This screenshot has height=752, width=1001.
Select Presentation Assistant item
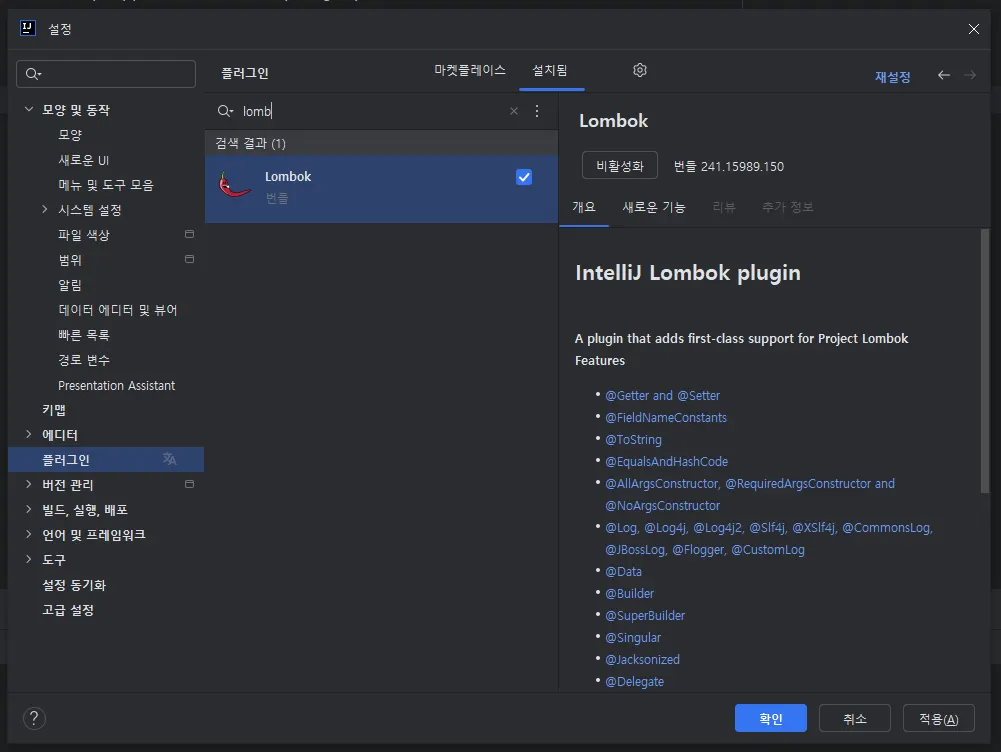[x=116, y=385]
